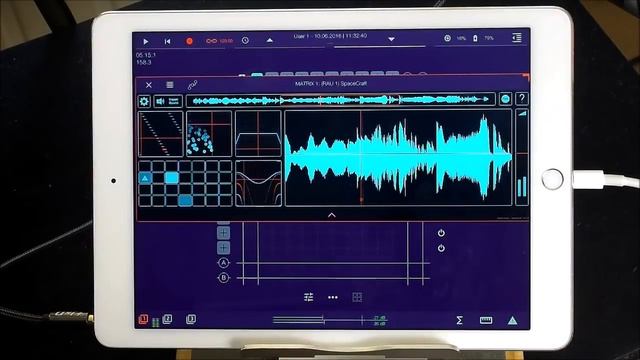Open the question mark help

coord(522,99)
